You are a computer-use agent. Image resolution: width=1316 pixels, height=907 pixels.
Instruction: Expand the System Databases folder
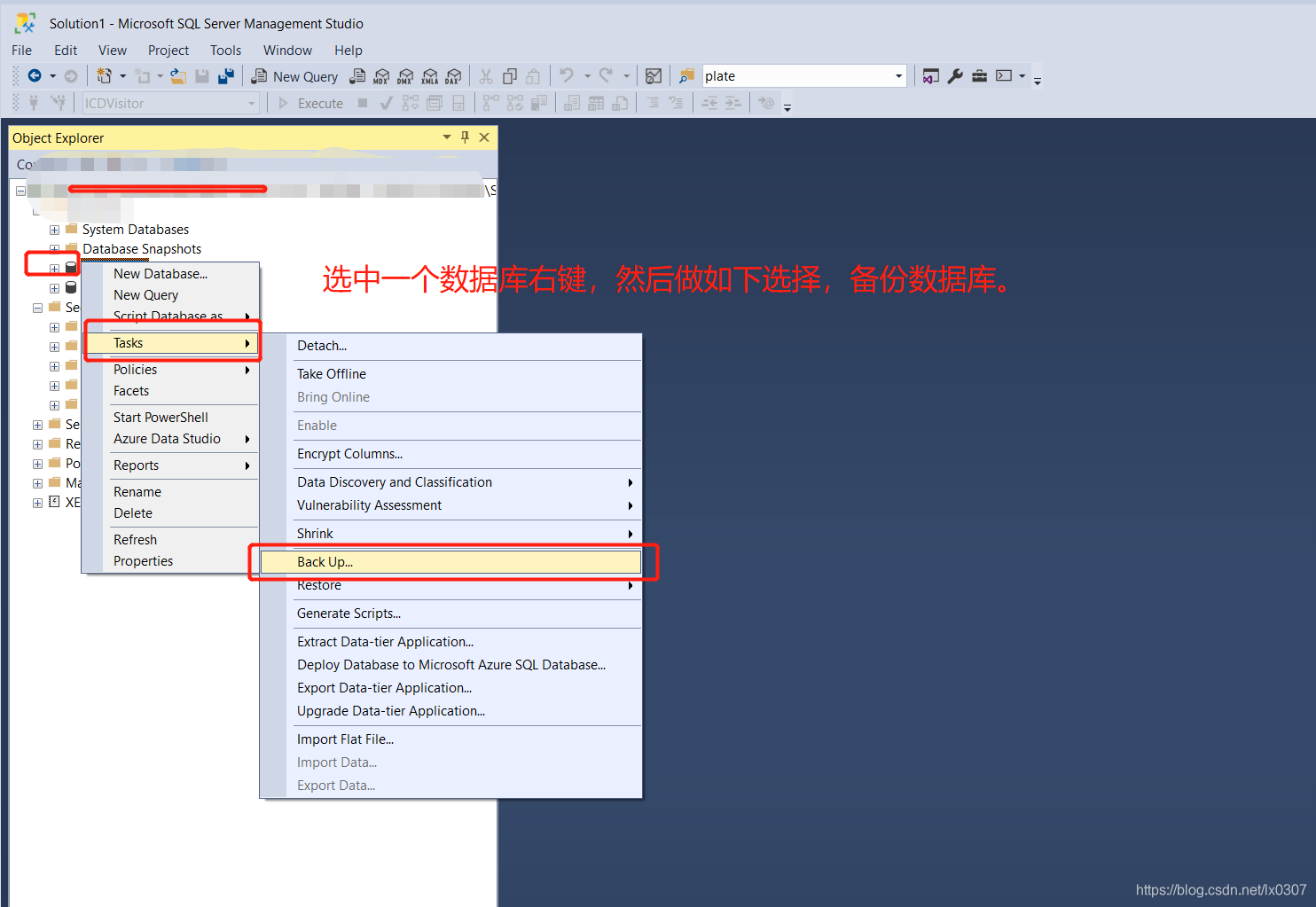click(54, 230)
